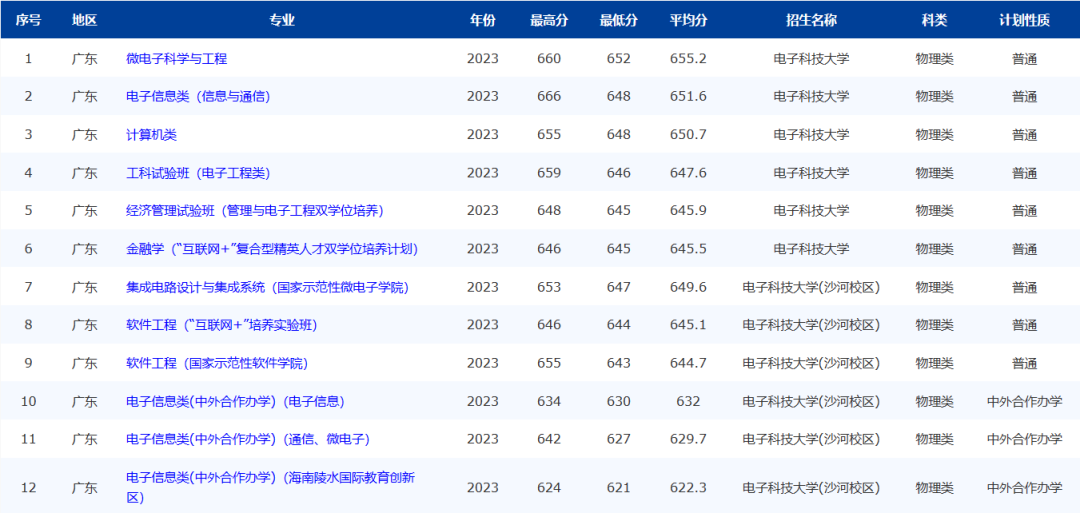Open the 集成电路设计与集成系统 link

268,286
